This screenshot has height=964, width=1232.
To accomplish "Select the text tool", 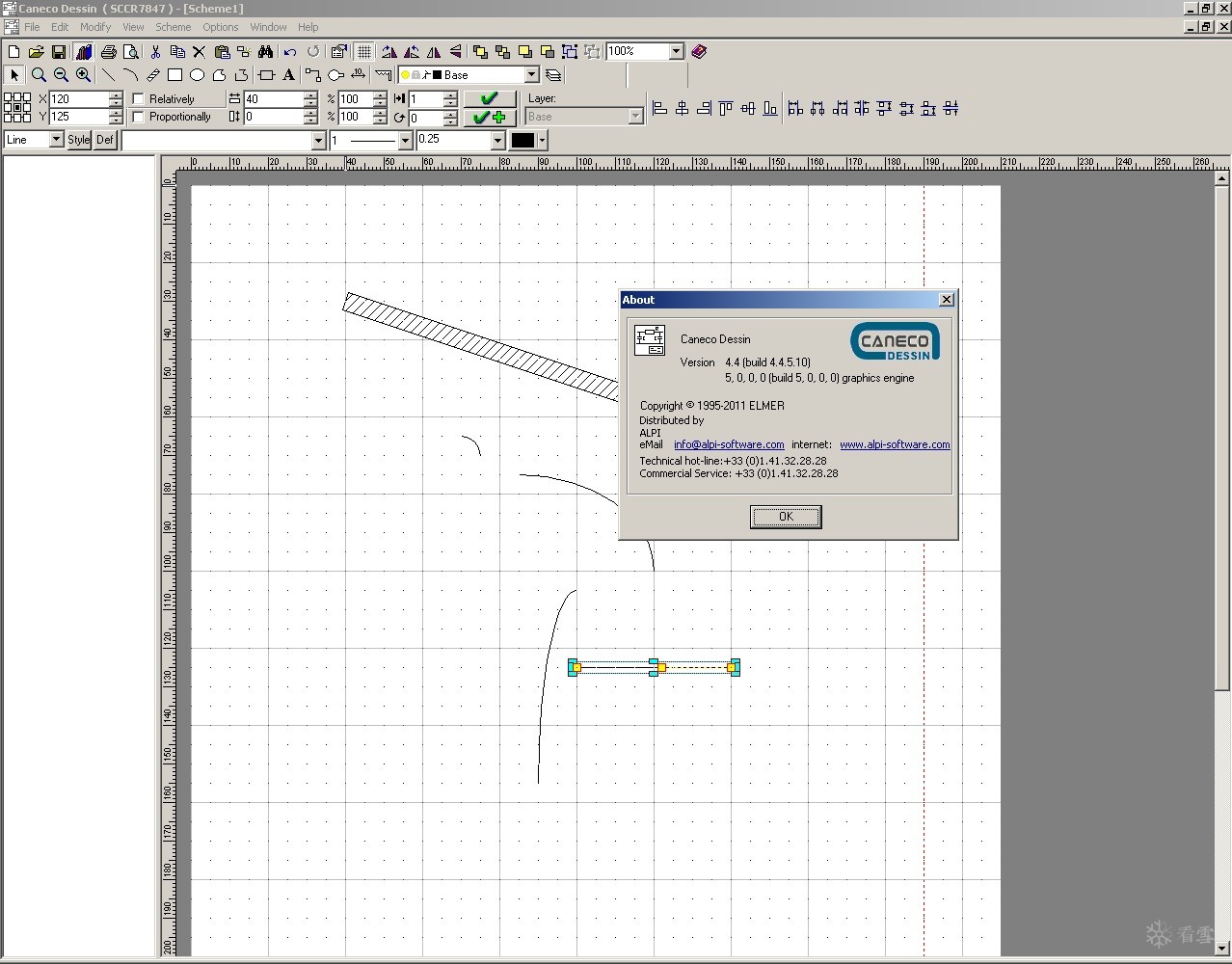I will click(x=288, y=75).
